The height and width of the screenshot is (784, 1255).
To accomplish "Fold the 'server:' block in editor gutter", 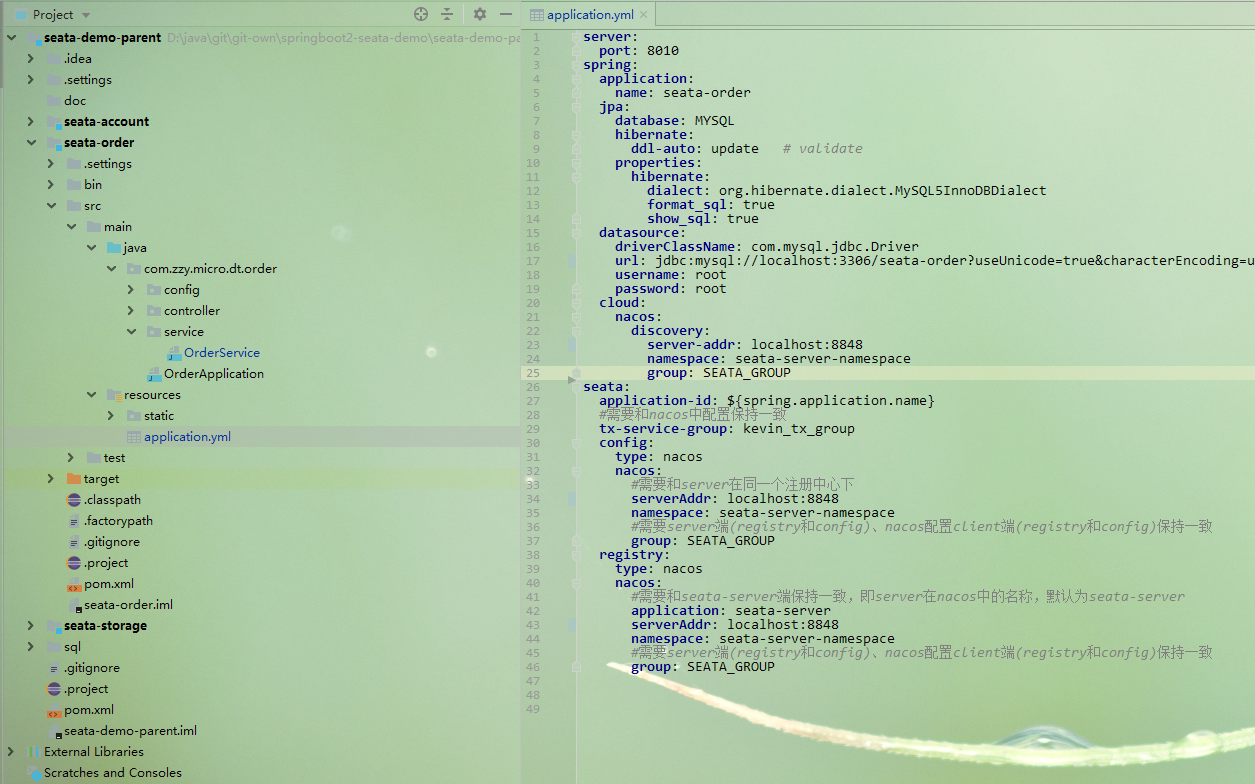I will [576, 37].
